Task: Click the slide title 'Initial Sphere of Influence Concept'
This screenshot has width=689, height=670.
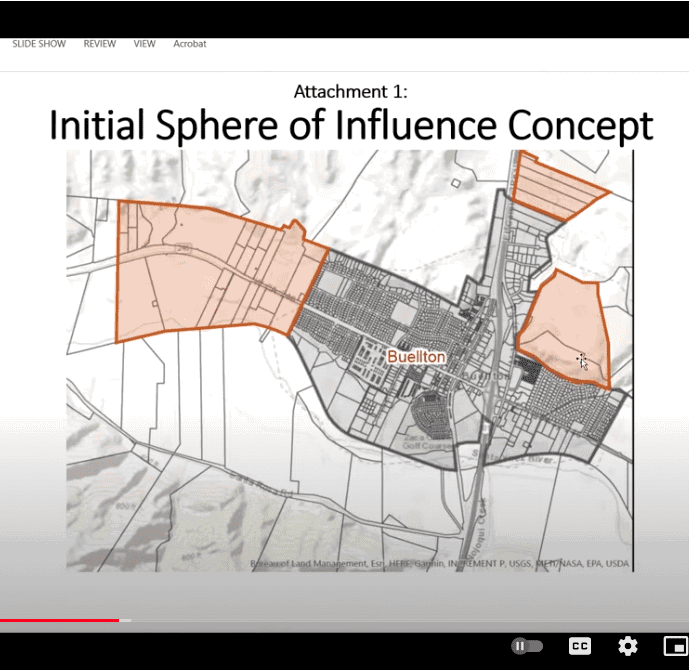Action: (350, 126)
